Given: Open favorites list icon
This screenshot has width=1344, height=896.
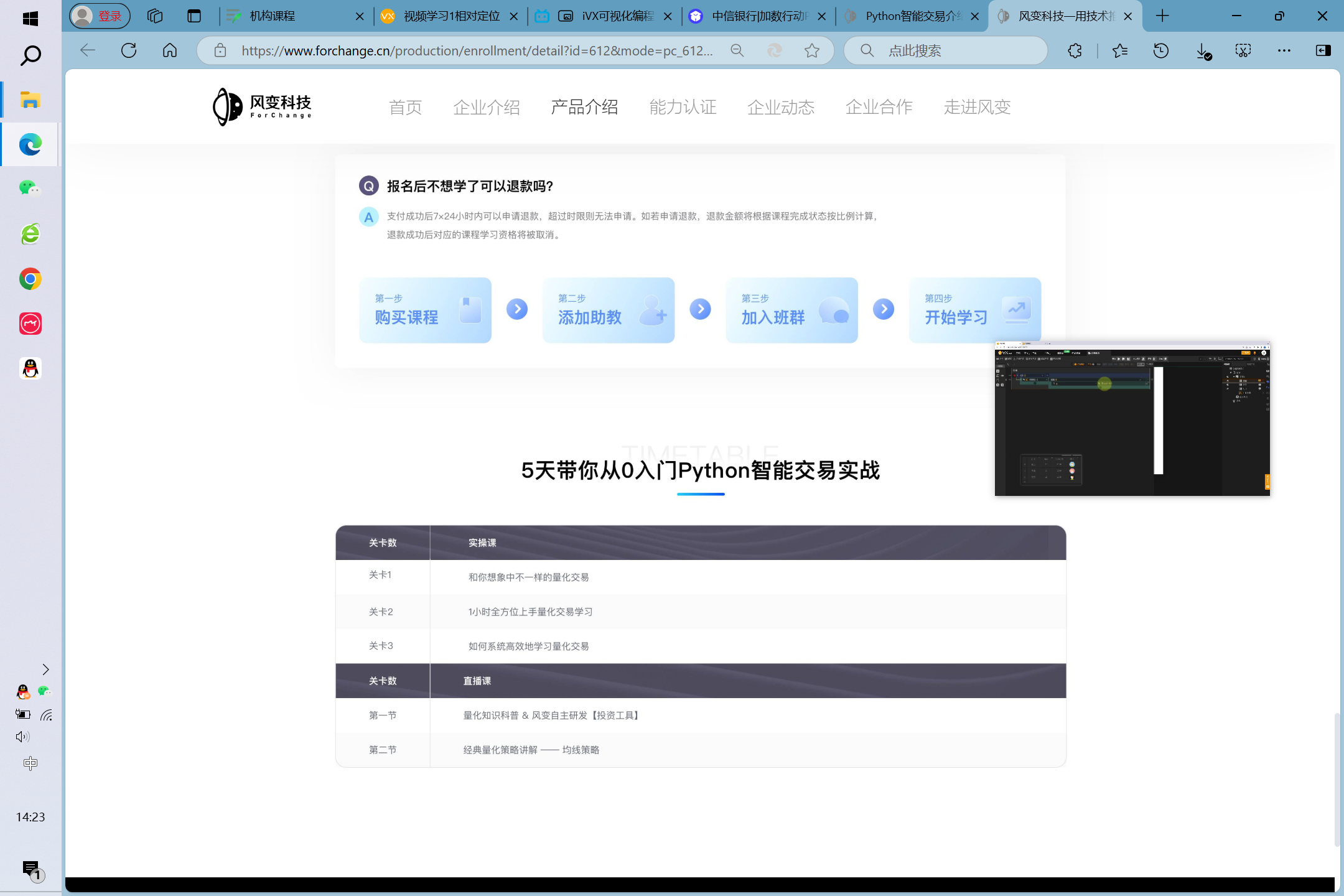Looking at the screenshot, I should point(1120,50).
